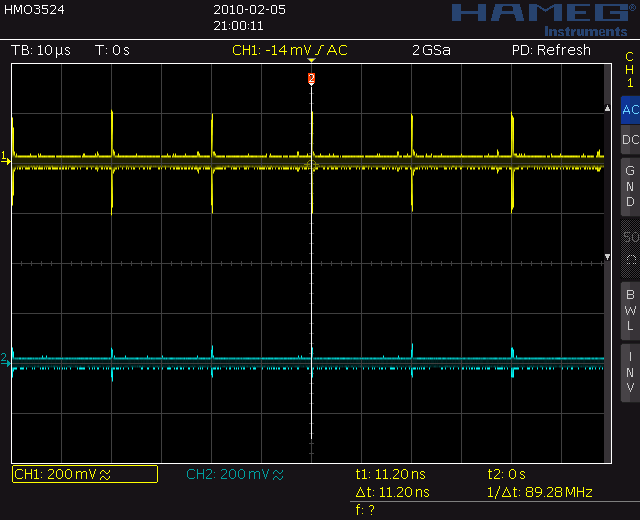Click the channel 1 ground level indicator

tap(5, 158)
